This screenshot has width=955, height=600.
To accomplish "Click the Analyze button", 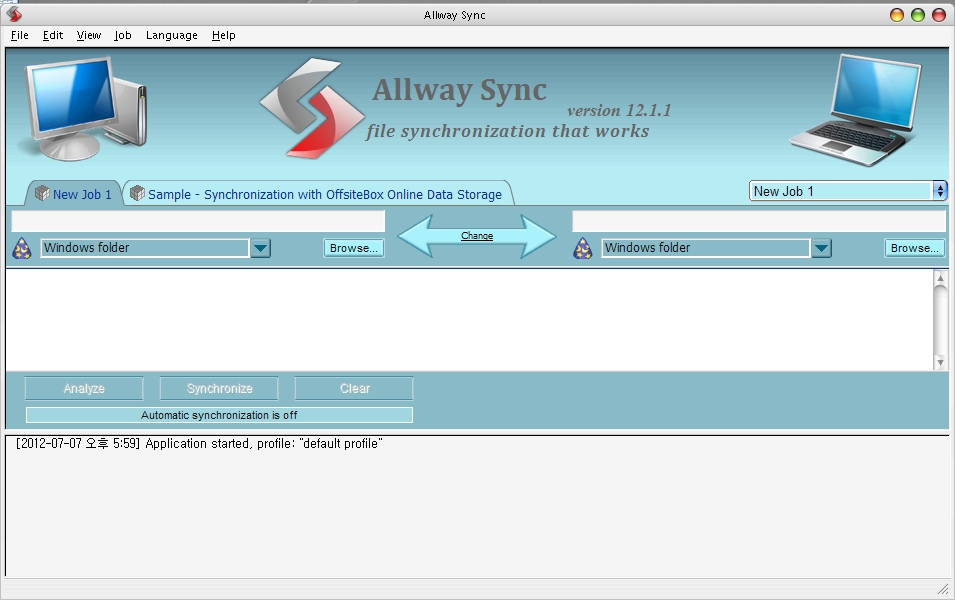I will click(84, 388).
